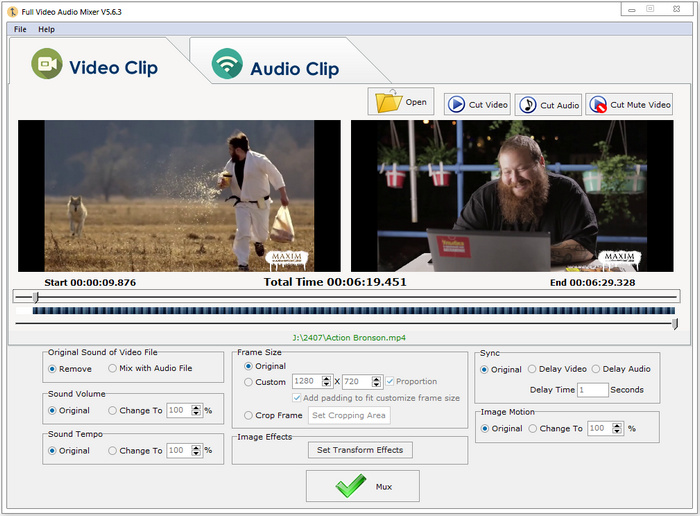
Task: Click the green checkmark Mux icon
Action: click(350, 485)
